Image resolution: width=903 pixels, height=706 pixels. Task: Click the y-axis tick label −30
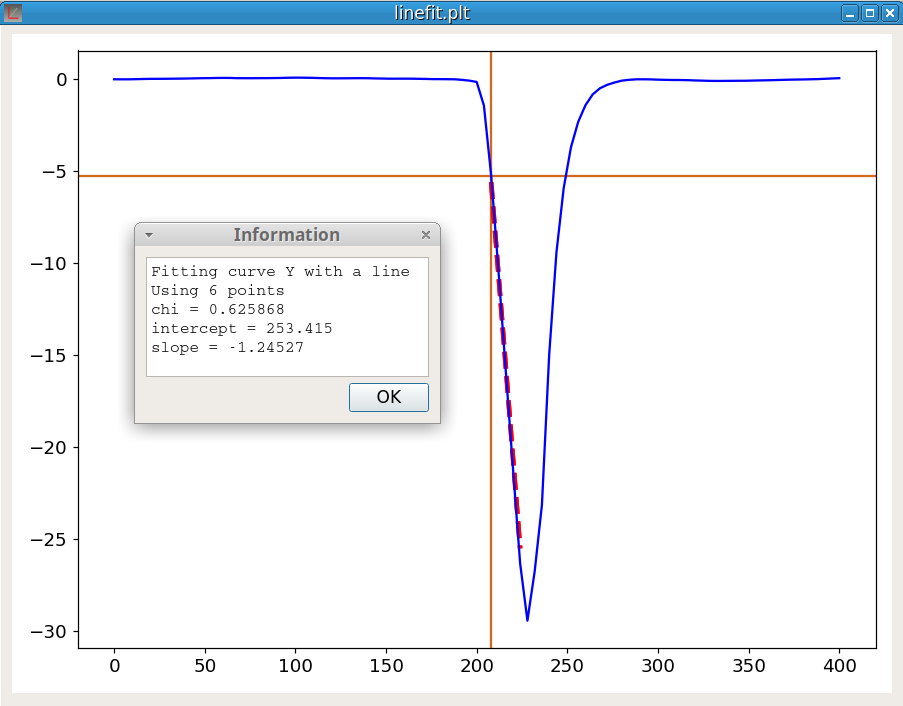tap(50, 632)
